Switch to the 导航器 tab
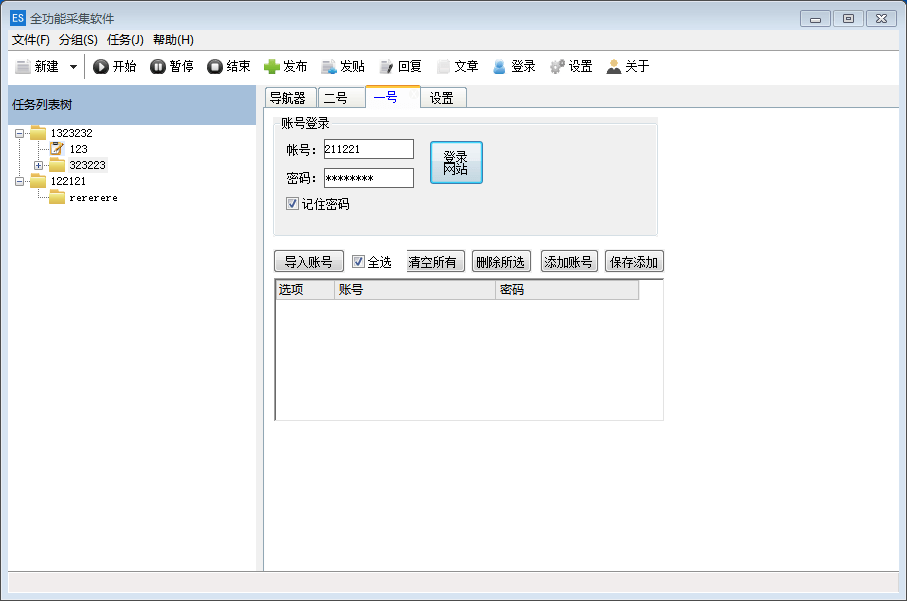Screen dimensions: 907x601 (x=291, y=97)
